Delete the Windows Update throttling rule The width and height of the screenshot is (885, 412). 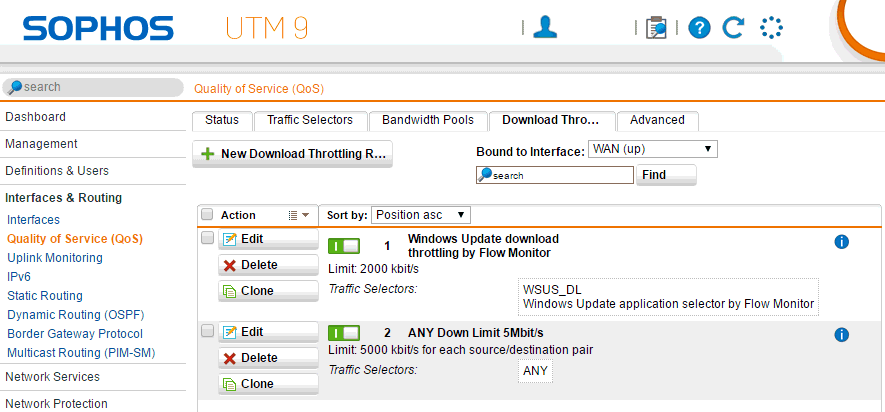tap(268, 265)
